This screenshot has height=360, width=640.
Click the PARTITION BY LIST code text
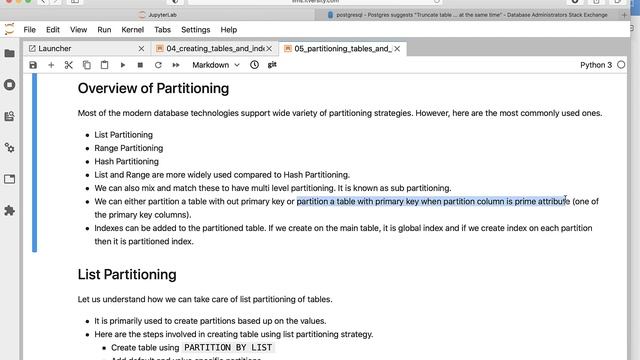coord(228,348)
